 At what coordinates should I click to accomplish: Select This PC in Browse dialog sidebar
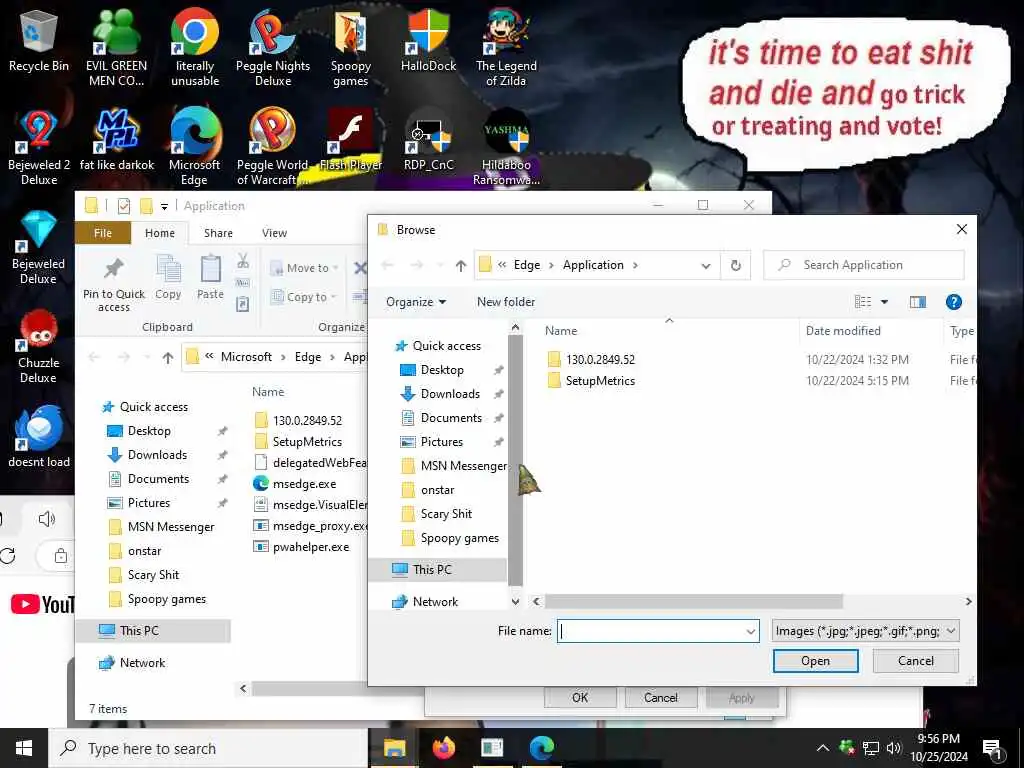pos(439,569)
